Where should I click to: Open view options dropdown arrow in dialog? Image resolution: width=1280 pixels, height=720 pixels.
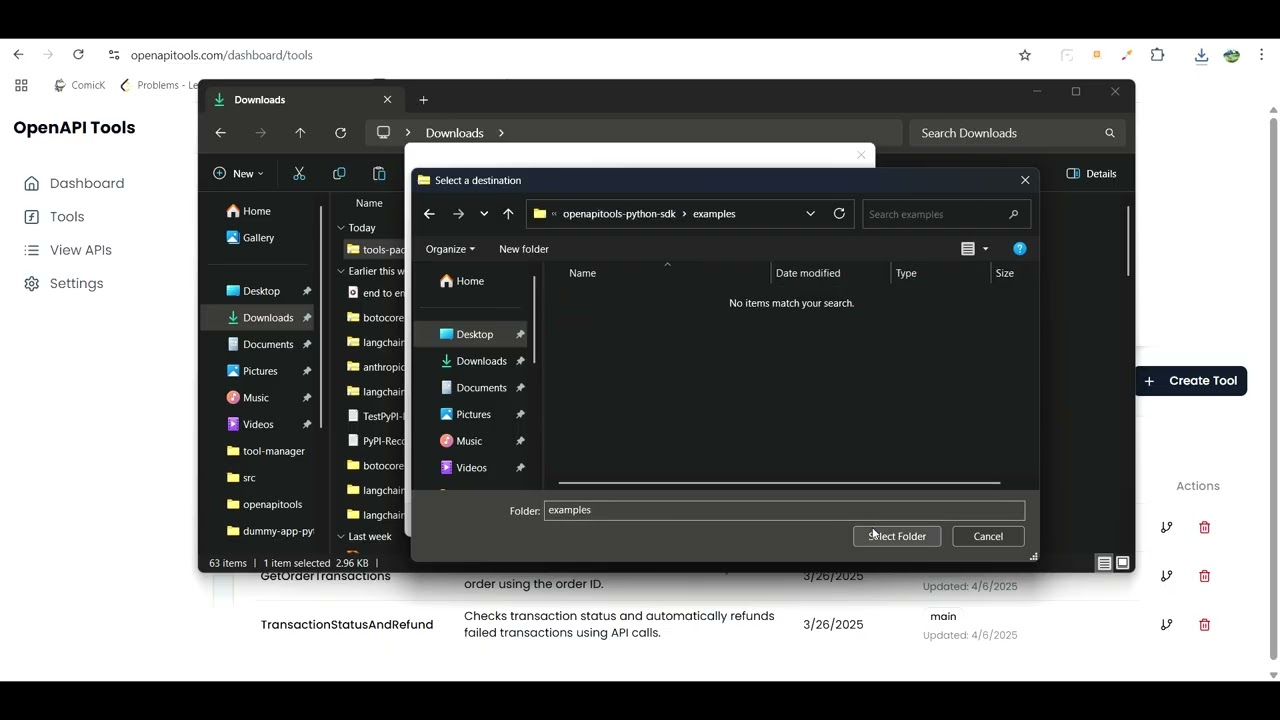[x=985, y=249]
